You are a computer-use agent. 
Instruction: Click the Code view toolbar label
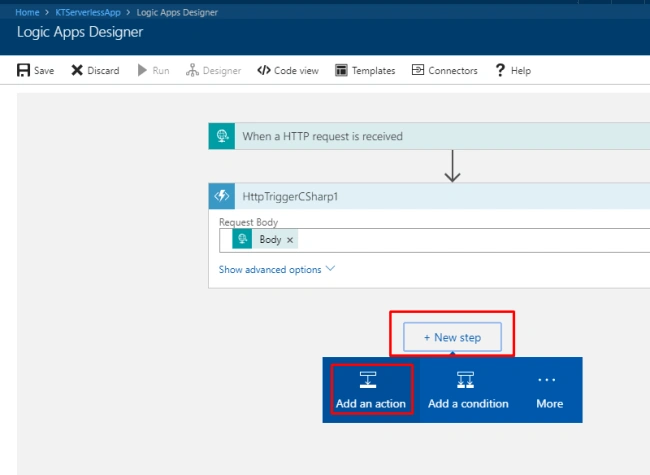coord(296,70)
